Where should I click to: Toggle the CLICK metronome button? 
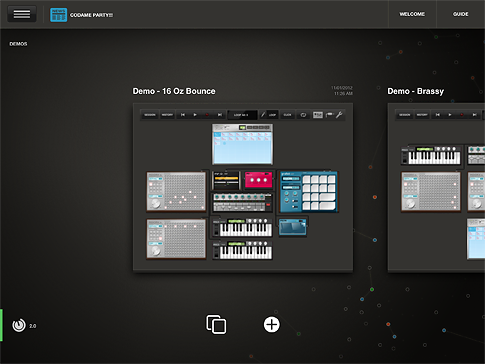pos(287,115)
